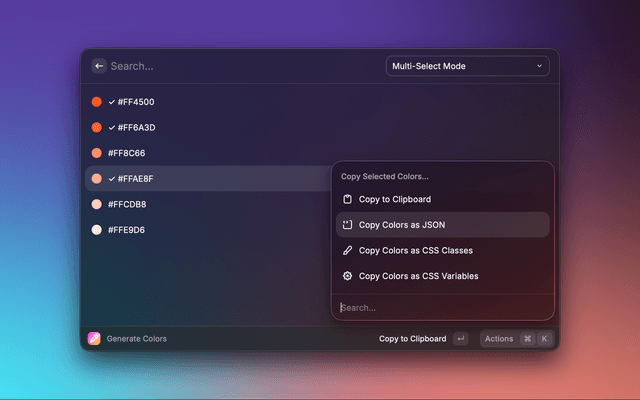This screenshot has width=640, height=400.
Task: Click the JSON braces icon
Action: click(x=347, y=225)
